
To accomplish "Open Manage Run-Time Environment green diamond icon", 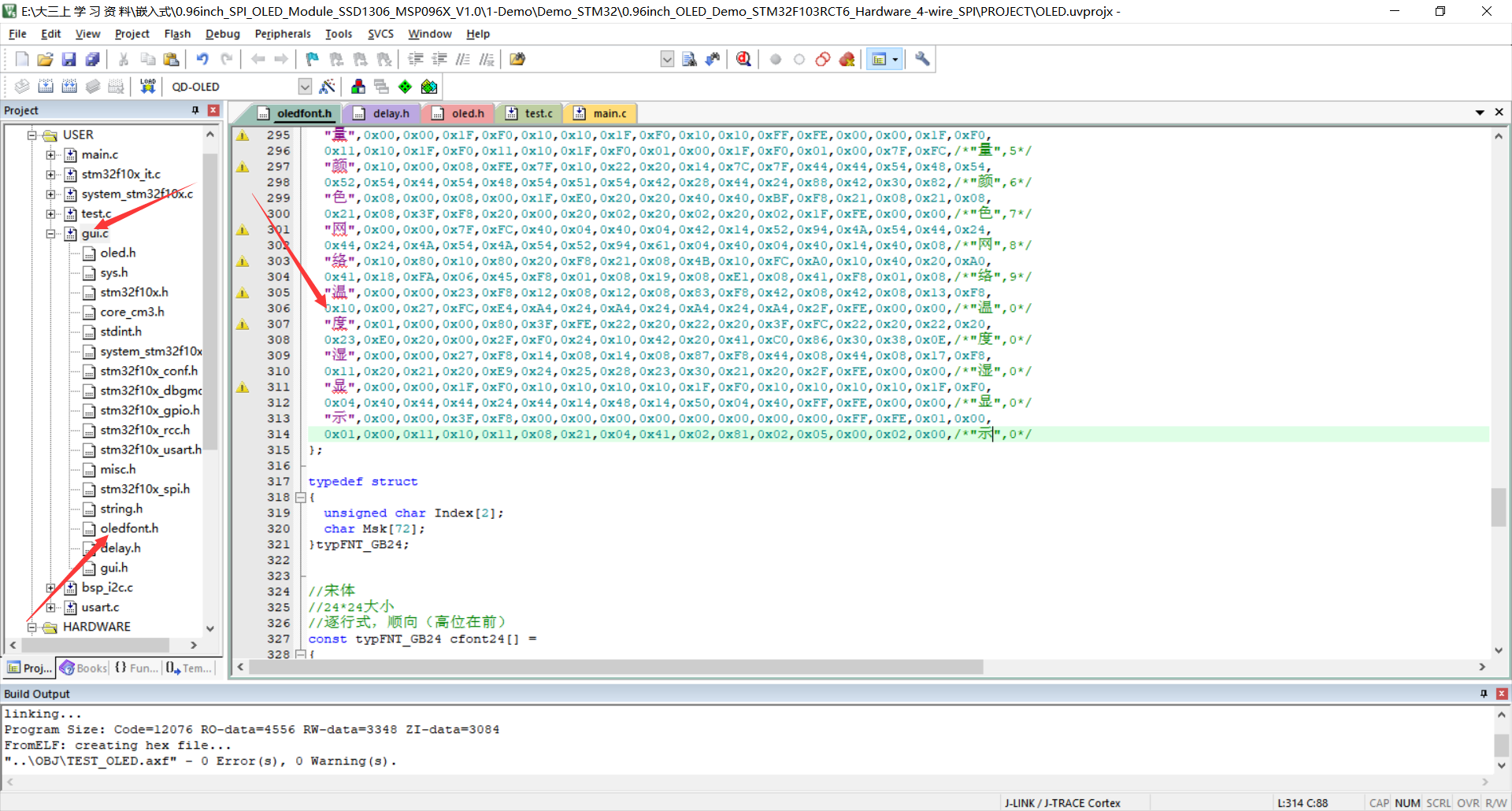I will 405,87.
